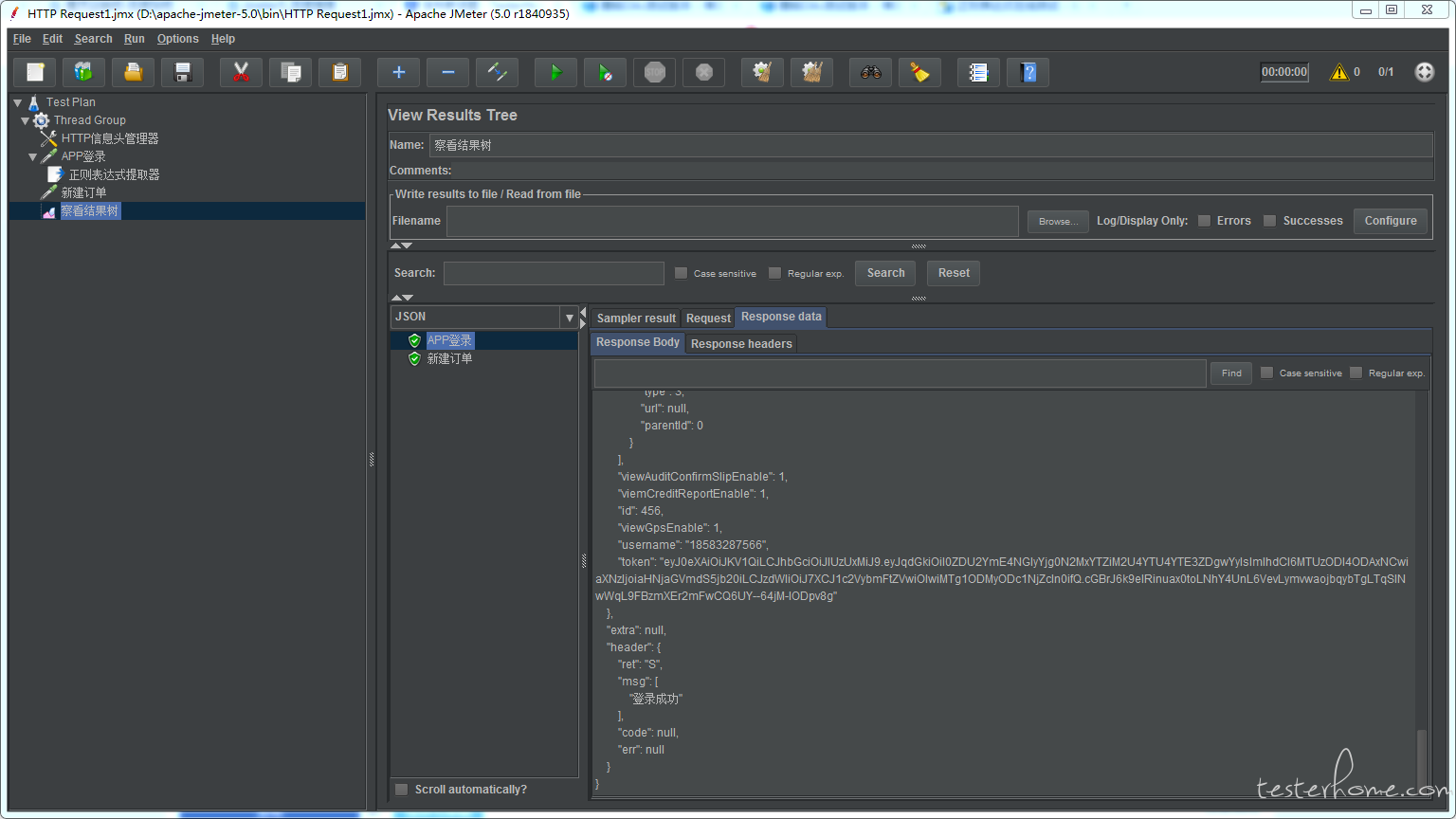The image size is (1456, 819).
Task: Select 新建订单 sampler in the test plan tree
Action: pos(83,192)
